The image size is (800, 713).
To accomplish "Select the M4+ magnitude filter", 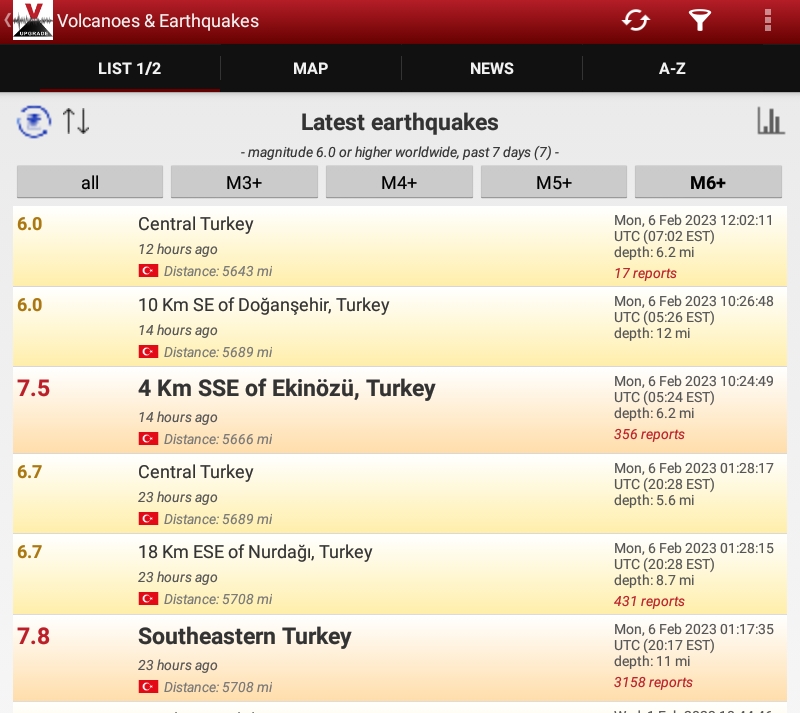I will coord(399,183).
